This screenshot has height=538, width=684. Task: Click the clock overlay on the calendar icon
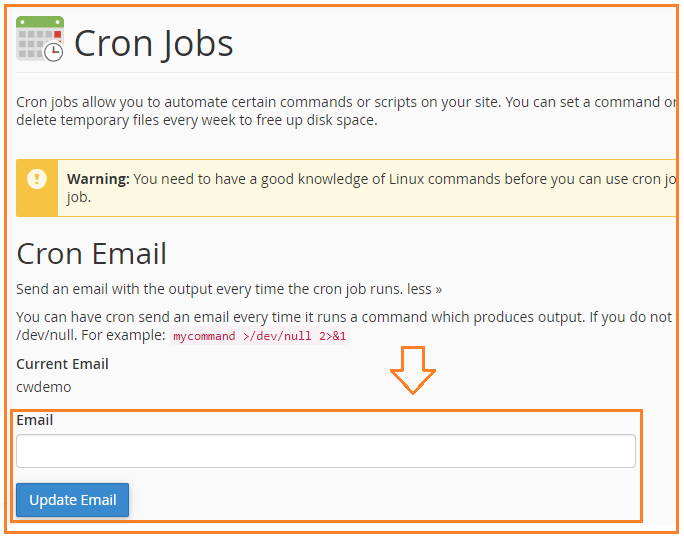coord(54,52)
